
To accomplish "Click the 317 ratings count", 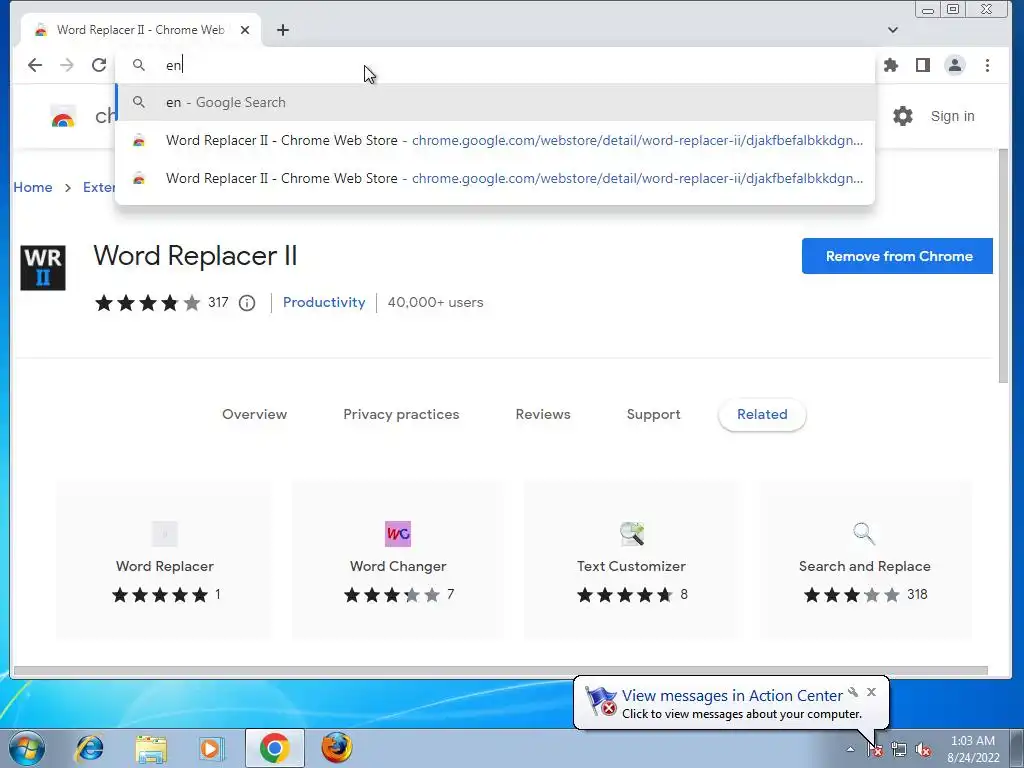I will pos(218,302).
